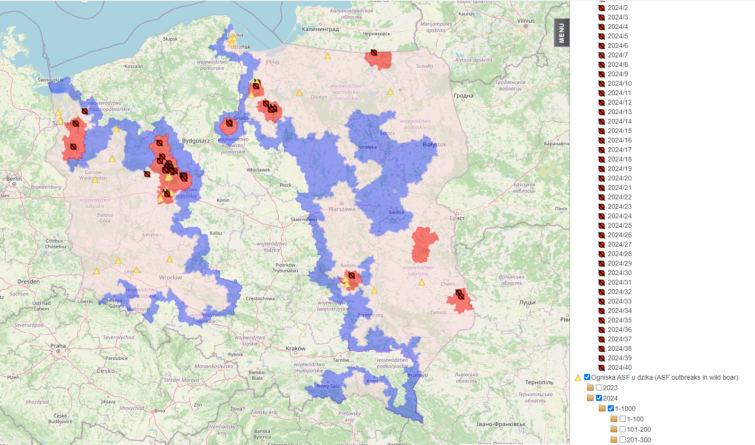Click the MENU tab on the map edge
This screenshot has width=755, height=445.
(562, 33)
